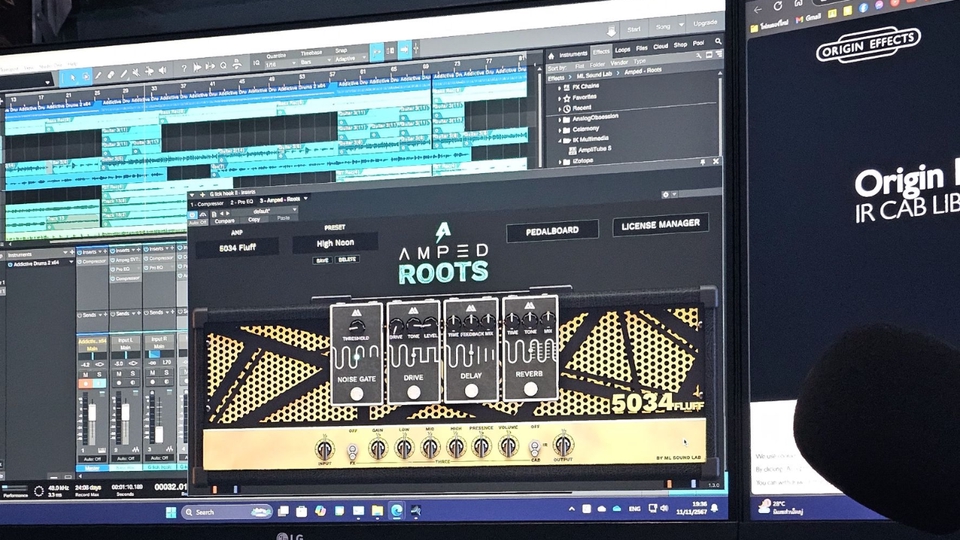Click the Copy button in plugin header
The width and height of the screenshot is (960, 540).
[x=254, y=219]
